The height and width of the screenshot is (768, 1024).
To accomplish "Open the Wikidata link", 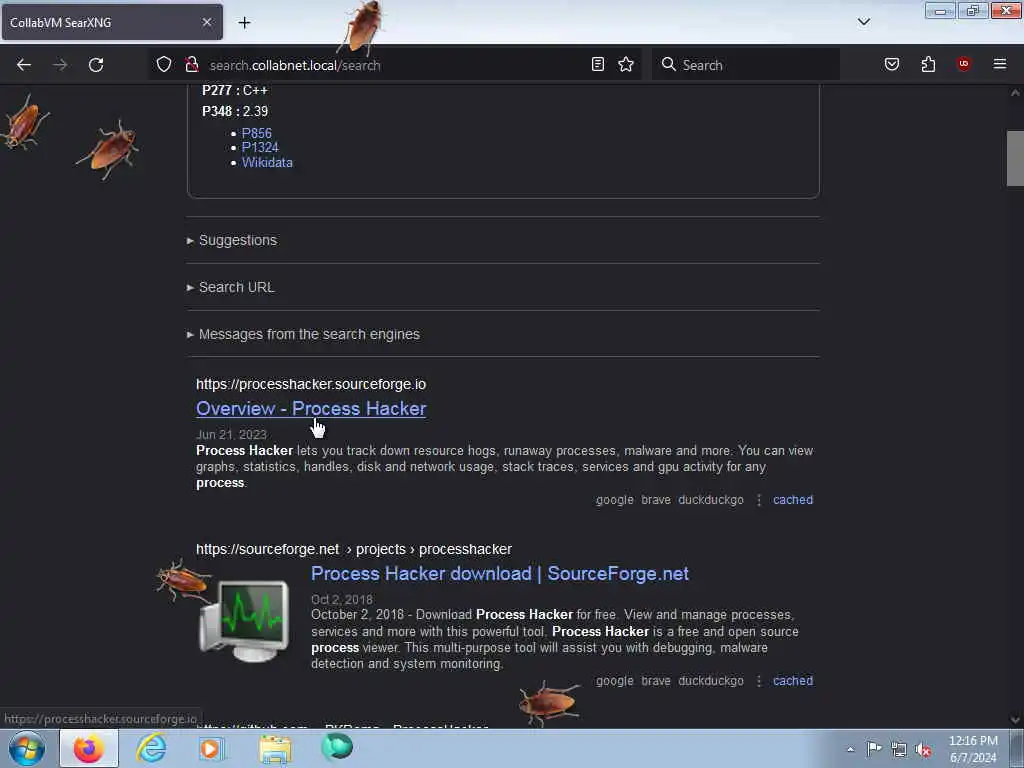I will point(267,163).
